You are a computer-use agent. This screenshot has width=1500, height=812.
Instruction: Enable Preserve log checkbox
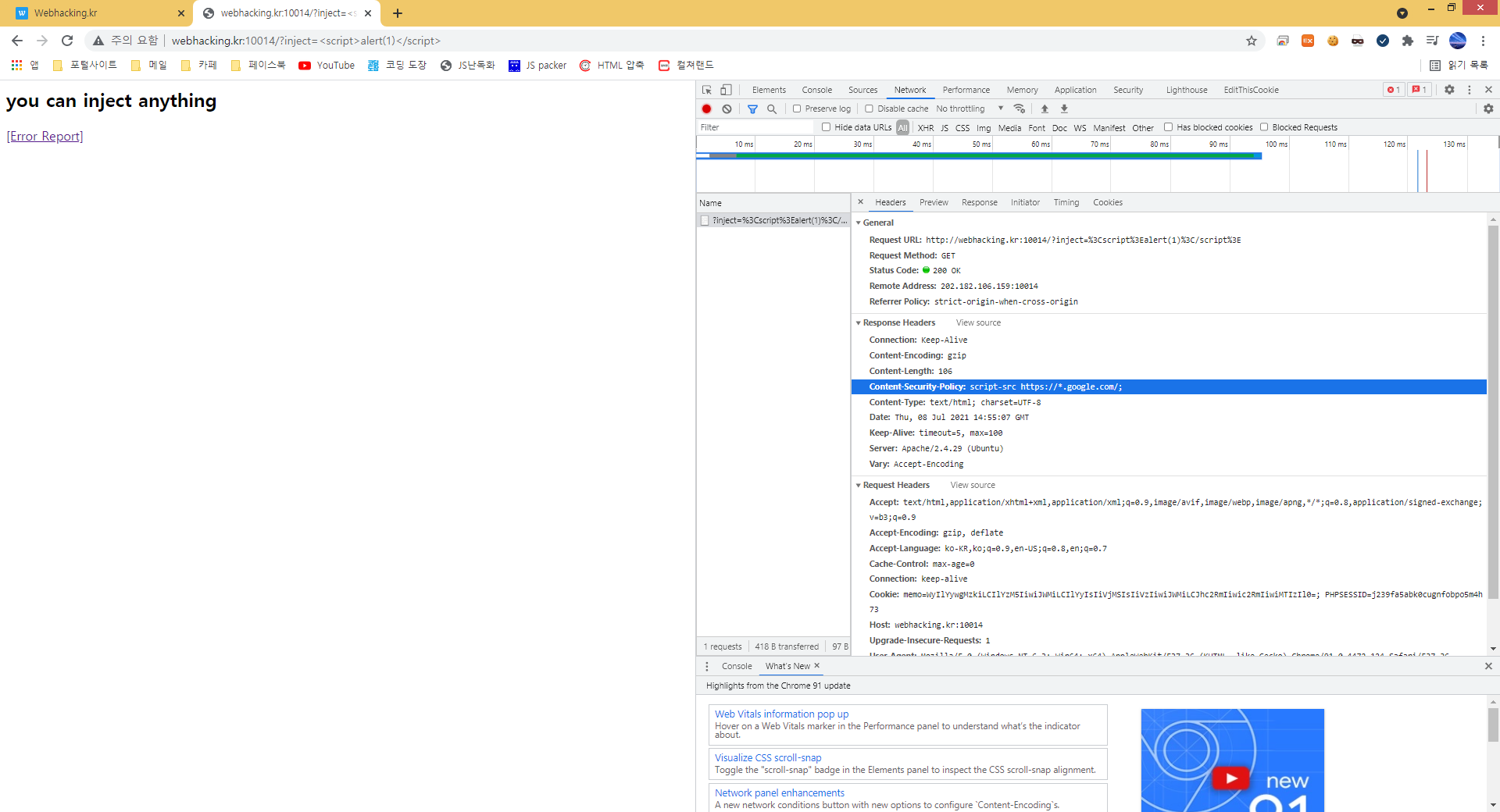797,109
